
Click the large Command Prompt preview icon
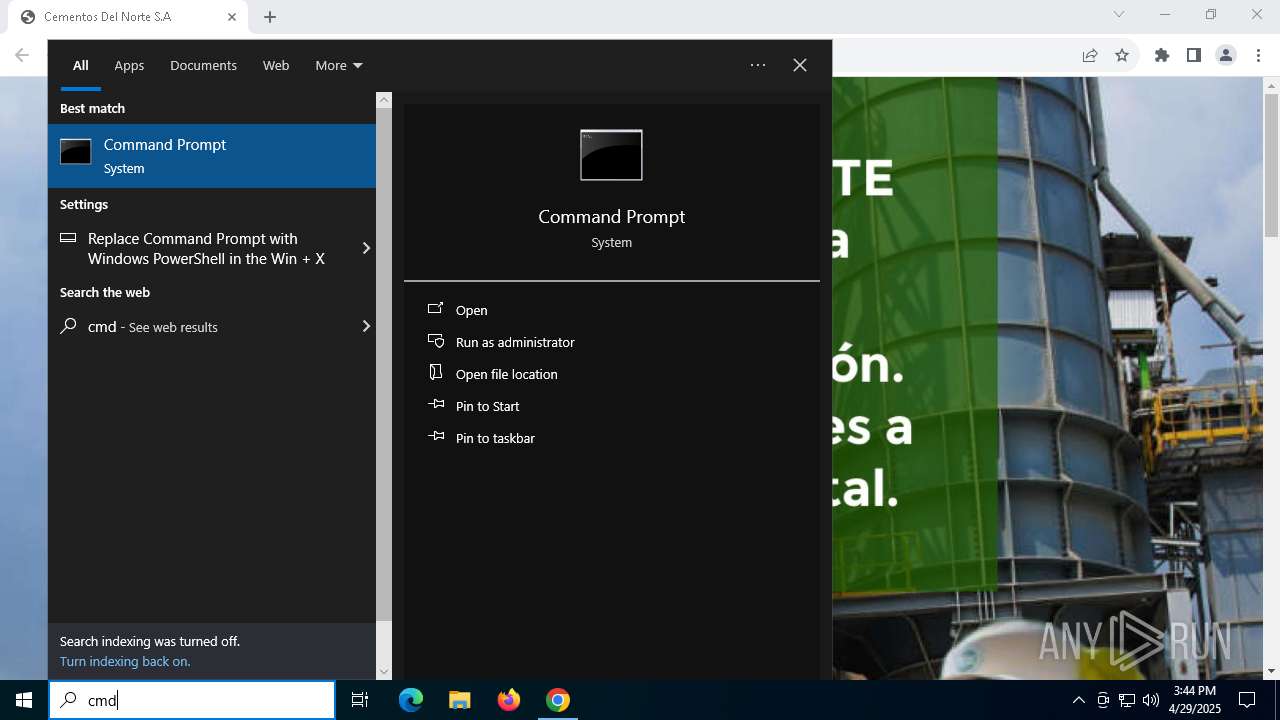[x=611, y=155]
